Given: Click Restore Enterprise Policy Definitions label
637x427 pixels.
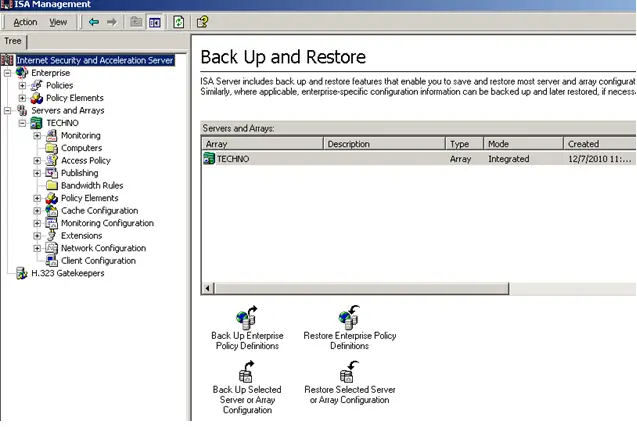Looking at the screenshot, I should click(349, 340).
